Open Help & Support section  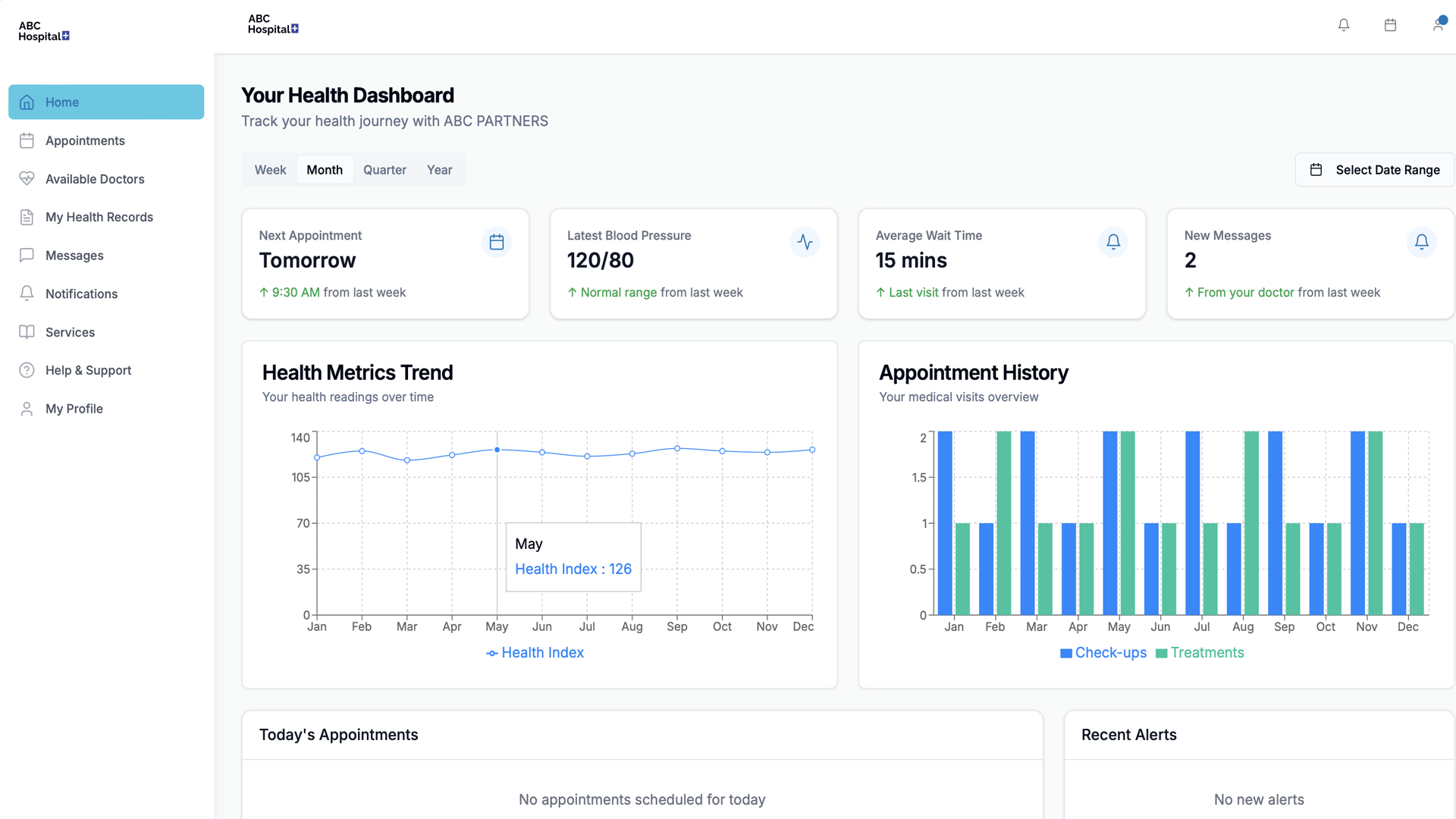pos(88,371)
